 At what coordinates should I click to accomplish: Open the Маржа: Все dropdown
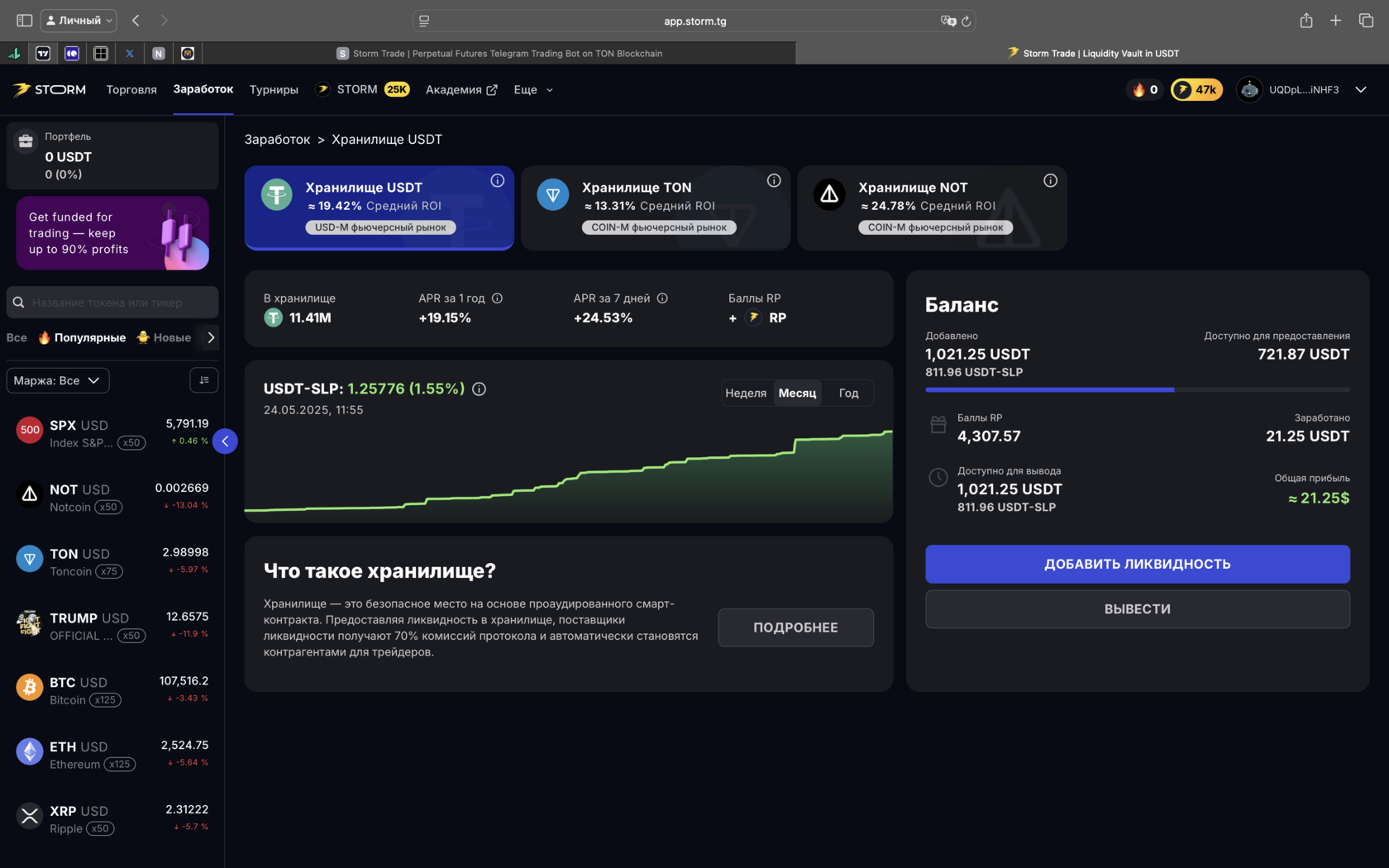coord(57,380)
